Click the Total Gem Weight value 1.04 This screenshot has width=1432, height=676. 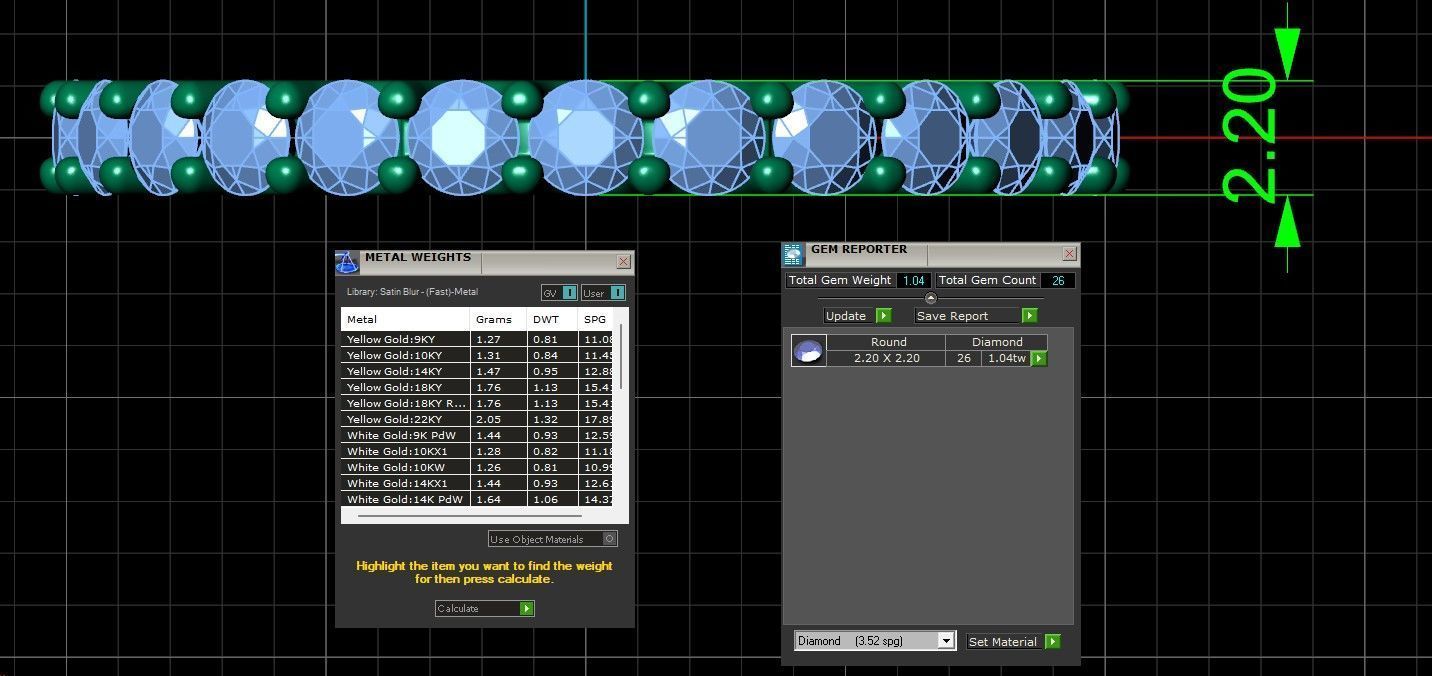click(914, 280)
